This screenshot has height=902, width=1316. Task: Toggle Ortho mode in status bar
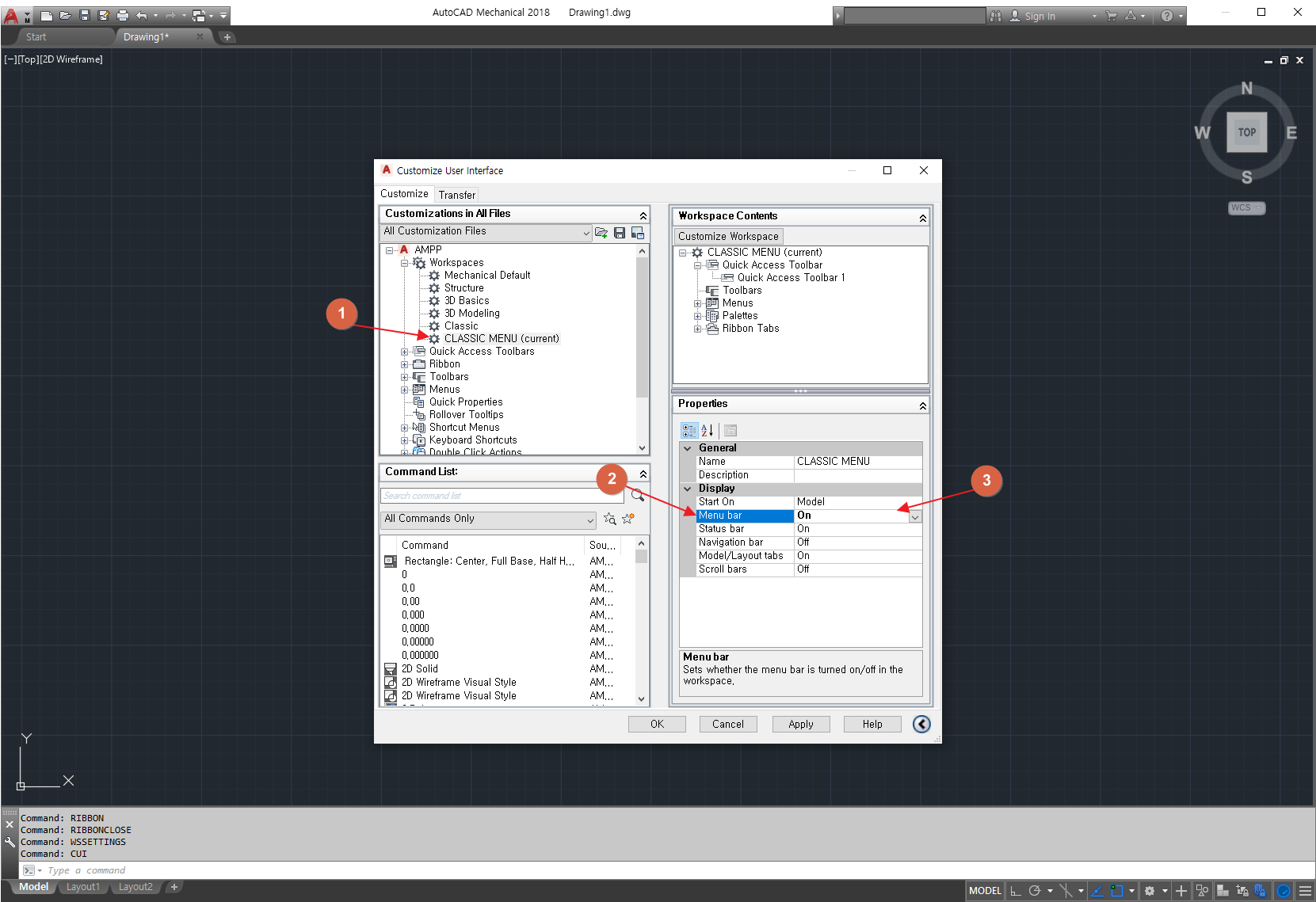pyautogui.click(x=1015, y=891)
